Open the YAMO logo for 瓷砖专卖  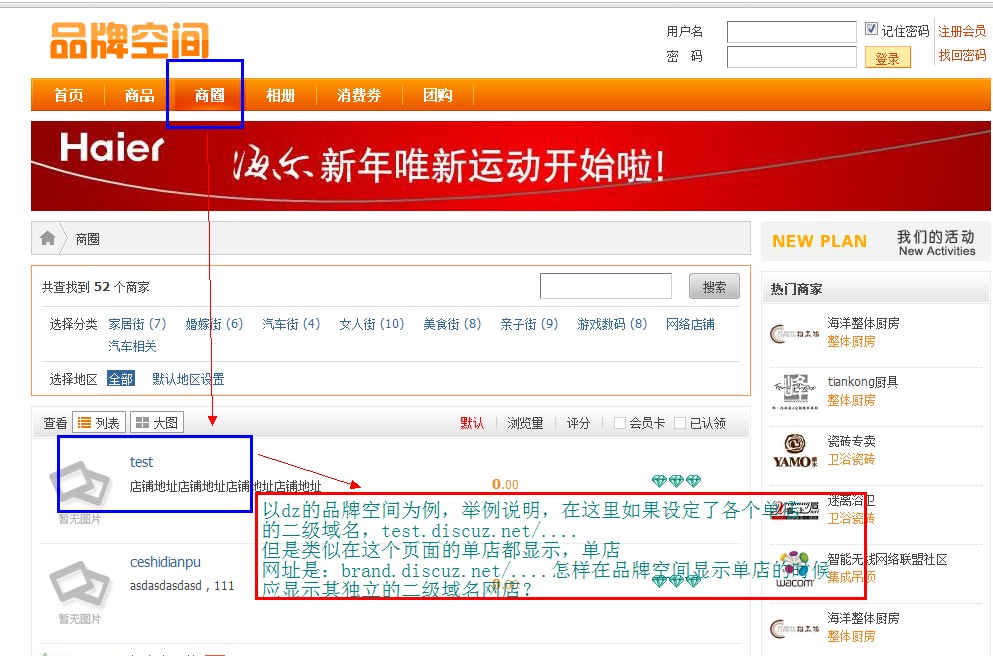pyautogui.click(x=795, y=450)
